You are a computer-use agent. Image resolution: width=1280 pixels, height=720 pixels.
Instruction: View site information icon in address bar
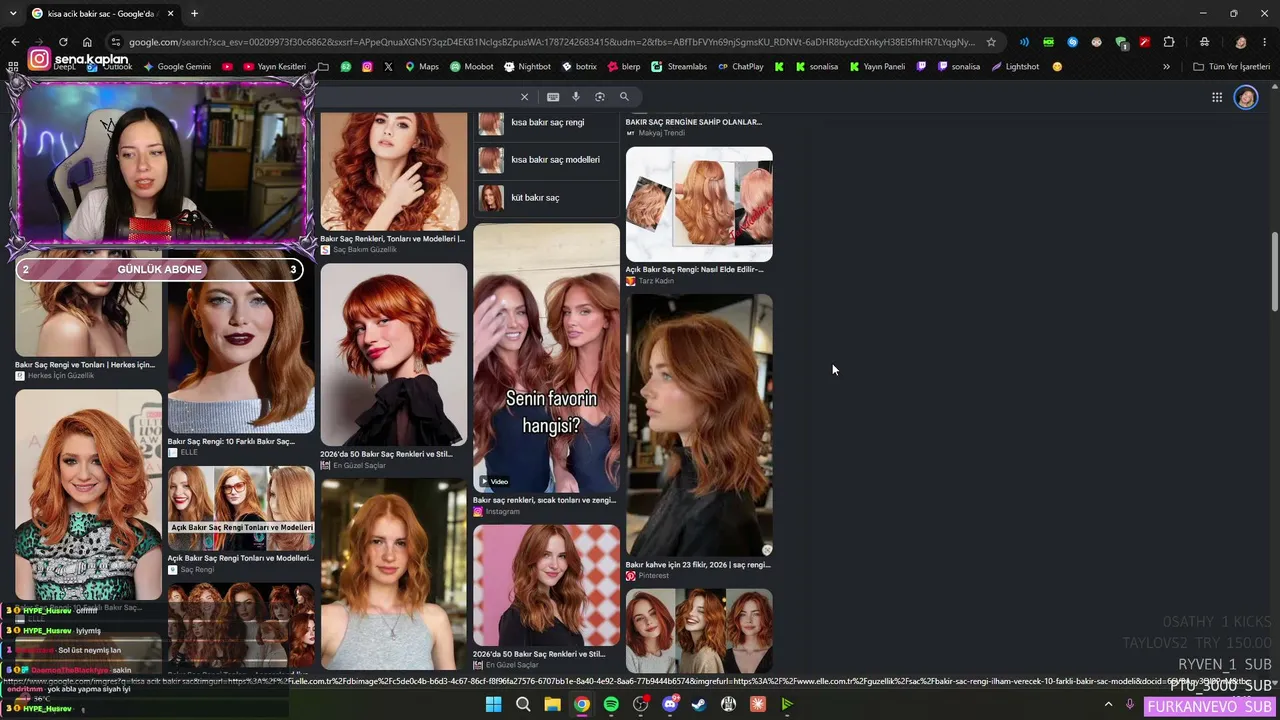[116, 42]
